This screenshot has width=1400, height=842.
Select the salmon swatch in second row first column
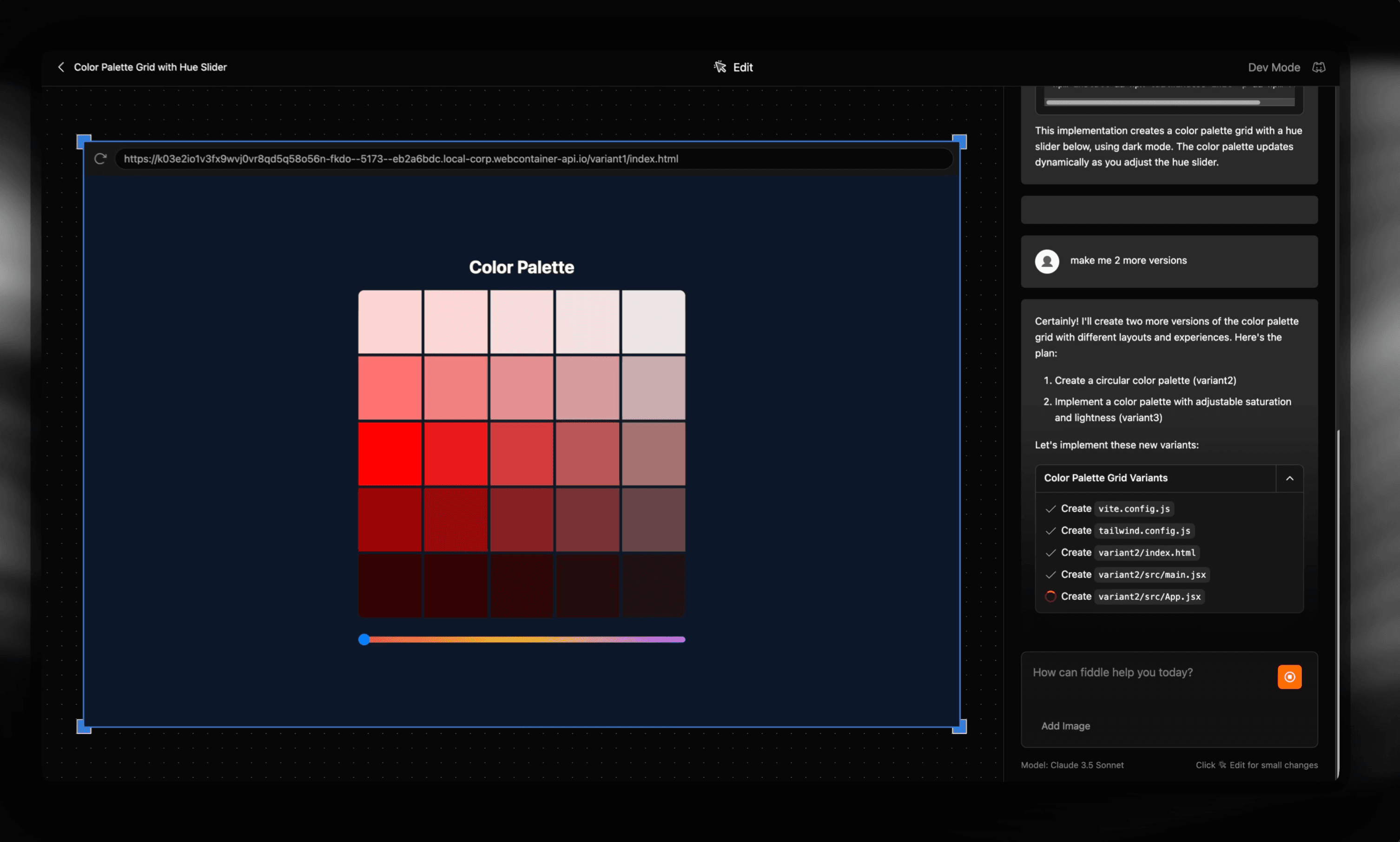(x=390, y=388)
